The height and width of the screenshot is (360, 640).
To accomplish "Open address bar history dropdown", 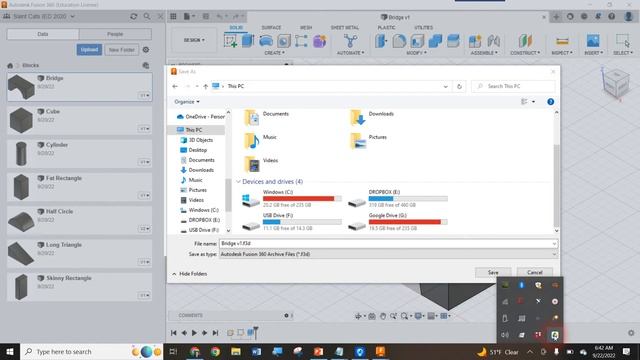I will click(446, 87).
